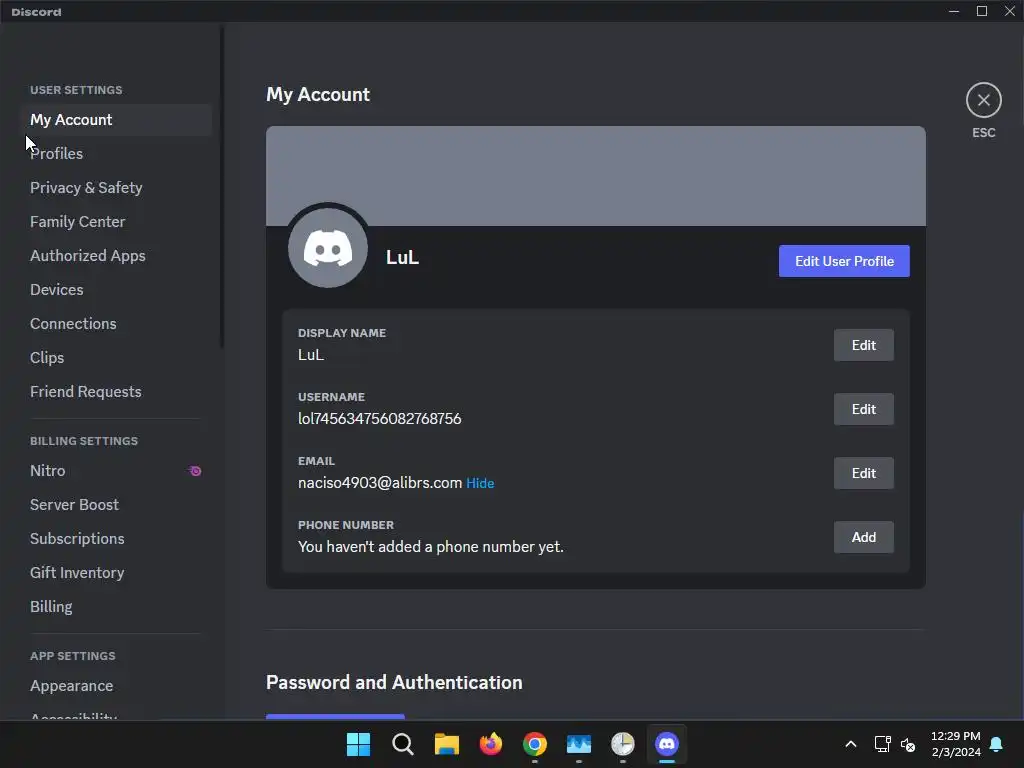Open the taskbar clock and date
The width and height of the screenshot is (1024, 768).
[955, 744]
